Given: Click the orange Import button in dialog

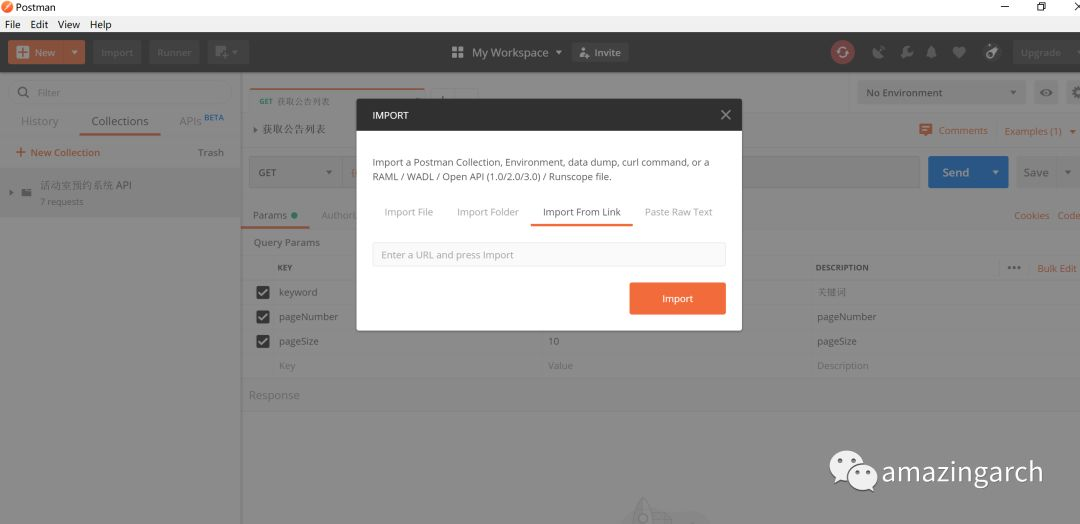Looking at the screenshot, I should [x=677, y=298].
